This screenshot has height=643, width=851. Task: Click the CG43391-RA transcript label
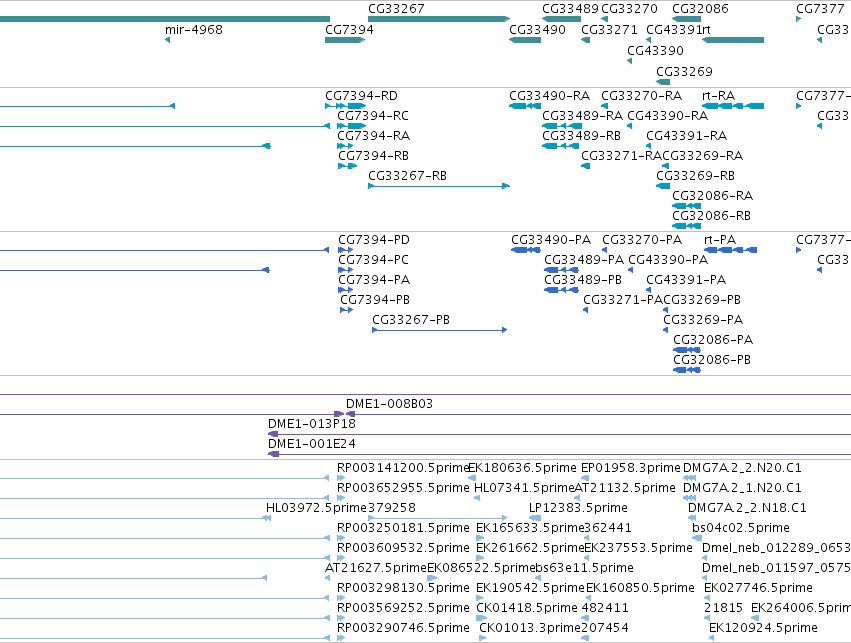pos(687,136)
